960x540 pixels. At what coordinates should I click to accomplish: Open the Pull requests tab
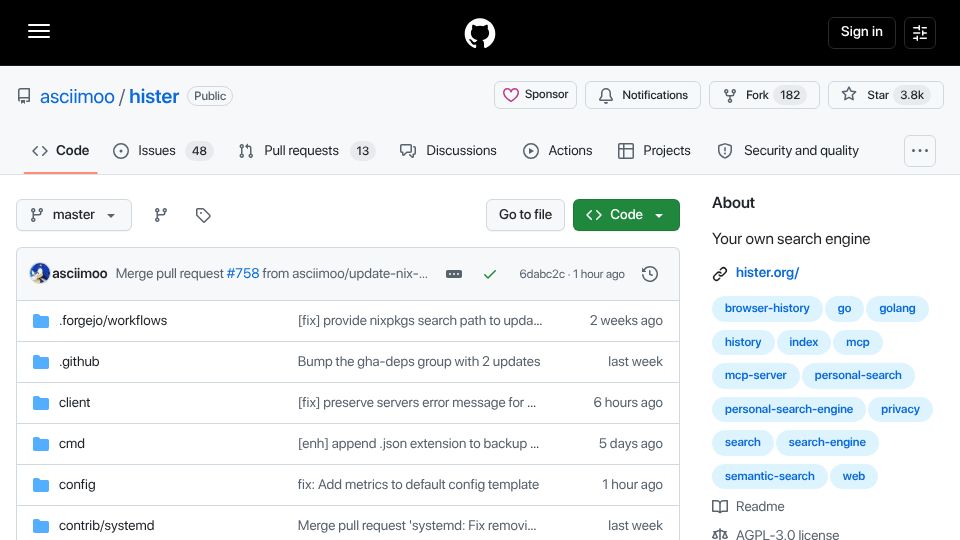306,151
